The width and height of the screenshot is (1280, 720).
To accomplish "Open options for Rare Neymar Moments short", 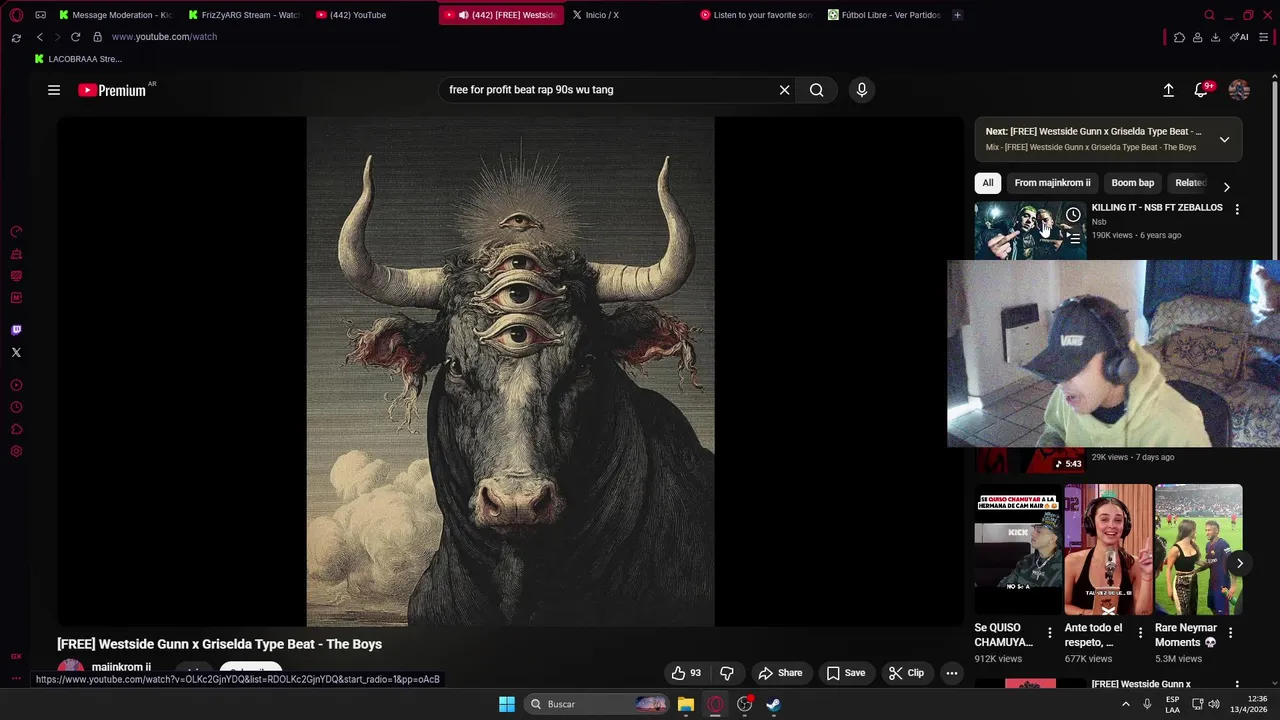I will coord(1230,633).
